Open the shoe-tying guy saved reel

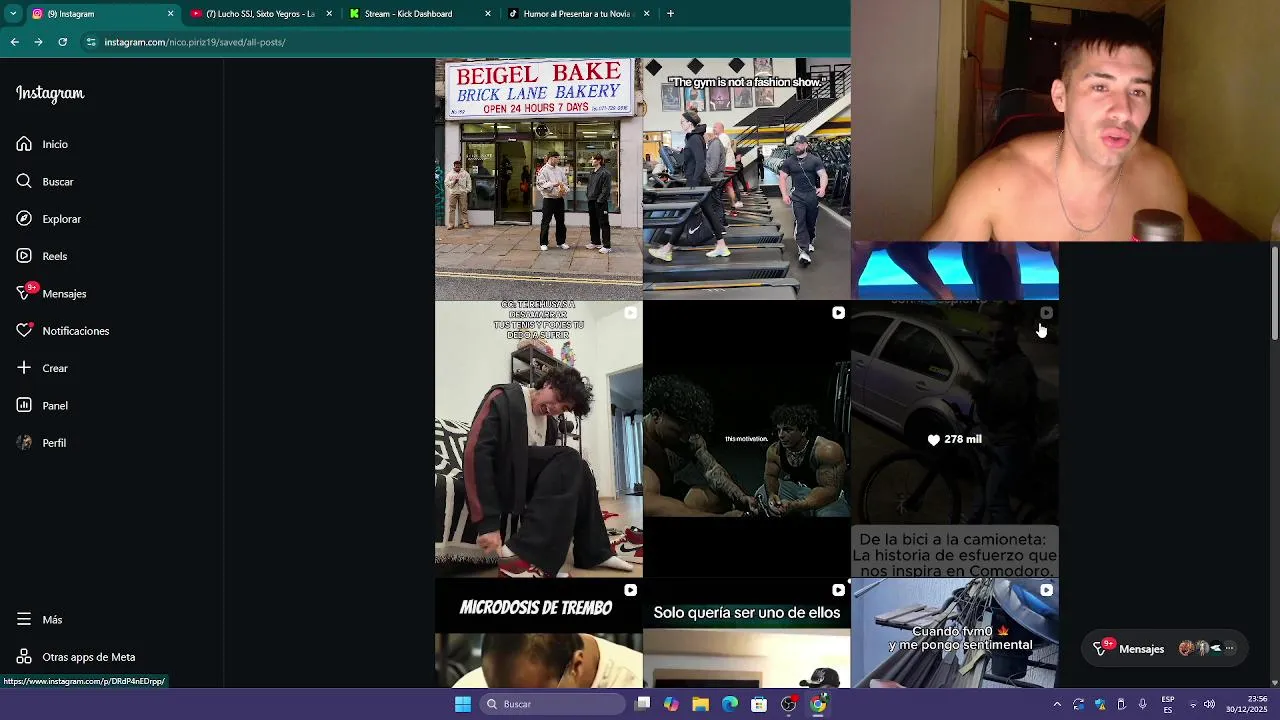(x=538, y=440)
